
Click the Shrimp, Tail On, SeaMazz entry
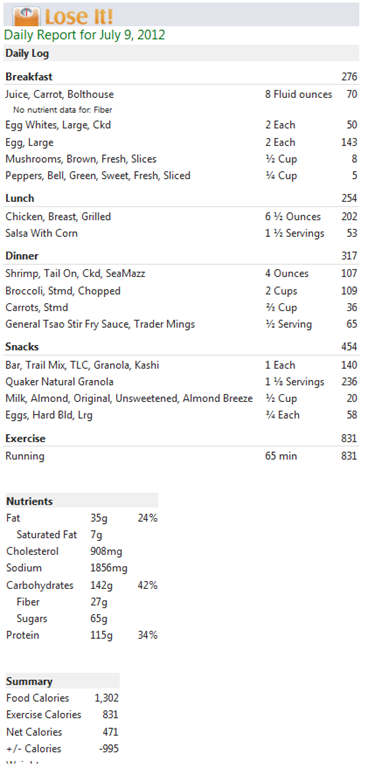[x=181, y=273]
